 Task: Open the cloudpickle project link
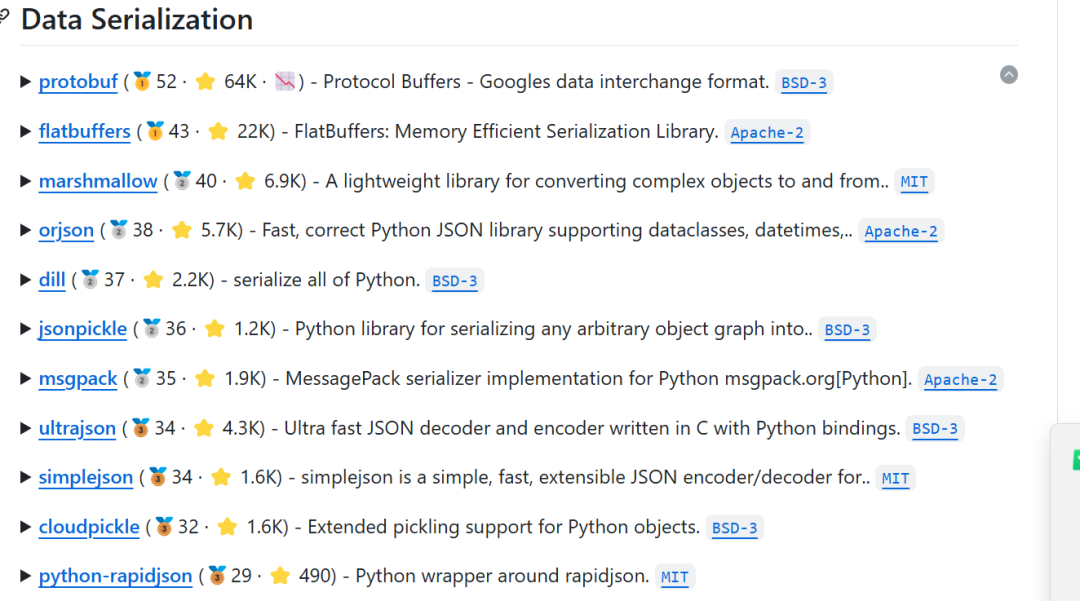click(x=89, y=527)
